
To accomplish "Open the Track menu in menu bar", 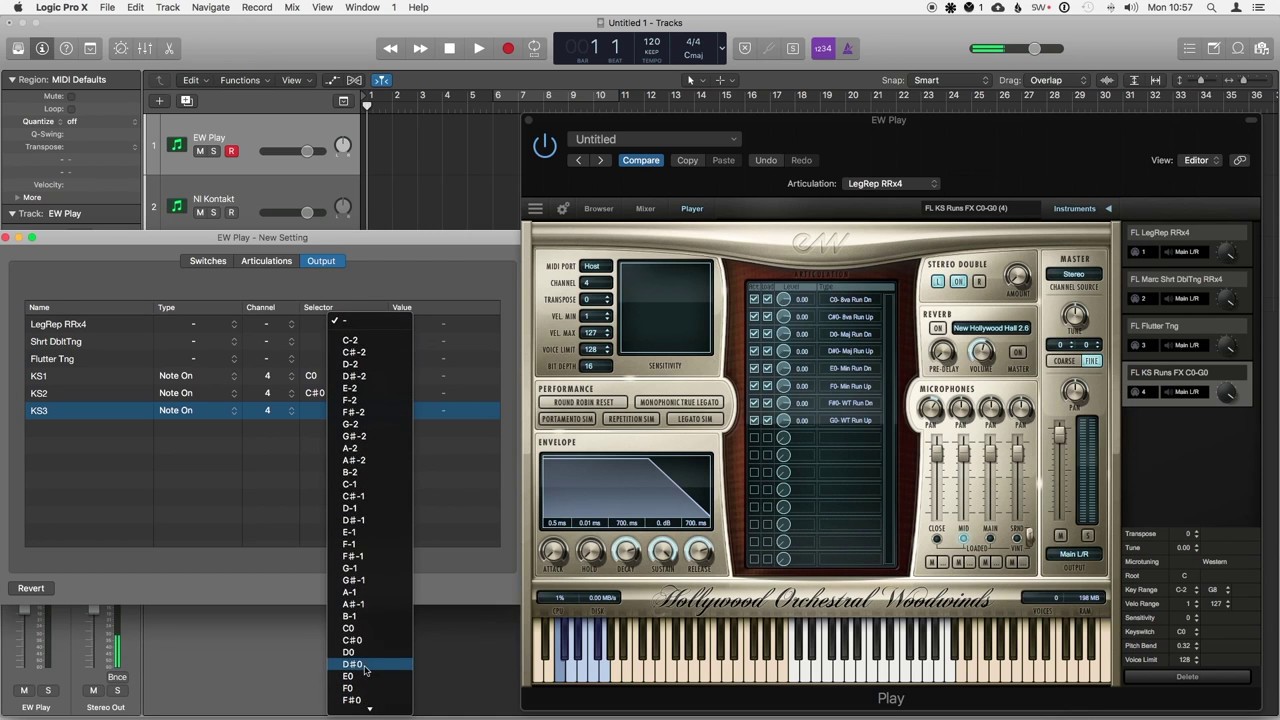I will [168, 7].
